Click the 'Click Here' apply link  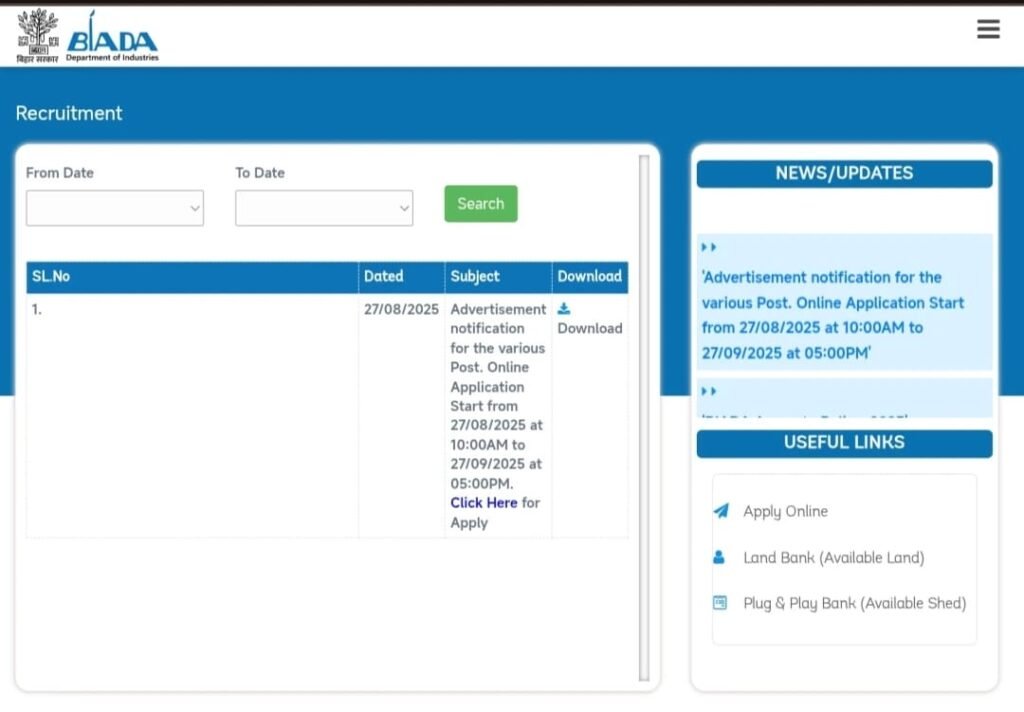[x=484, y=503]
